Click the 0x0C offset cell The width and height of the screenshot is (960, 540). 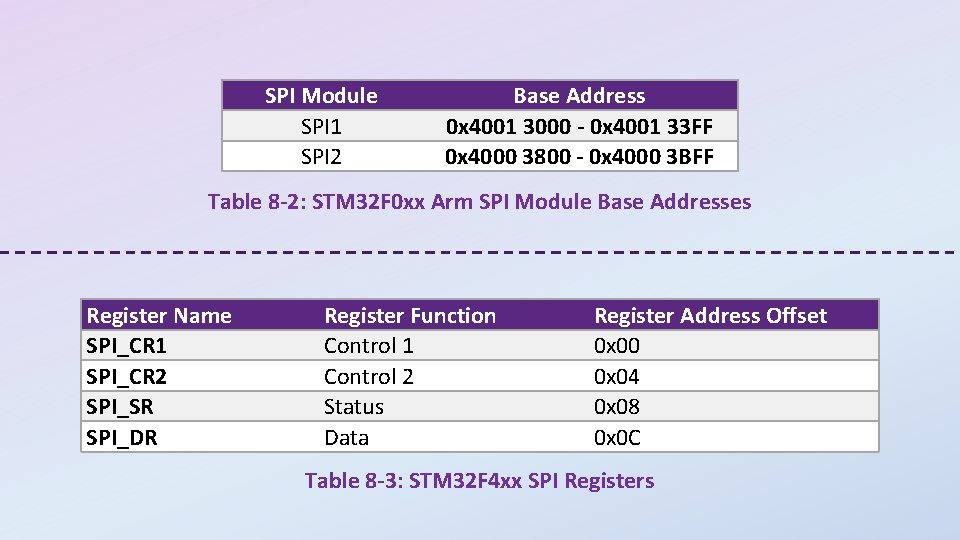click(617, 438)
